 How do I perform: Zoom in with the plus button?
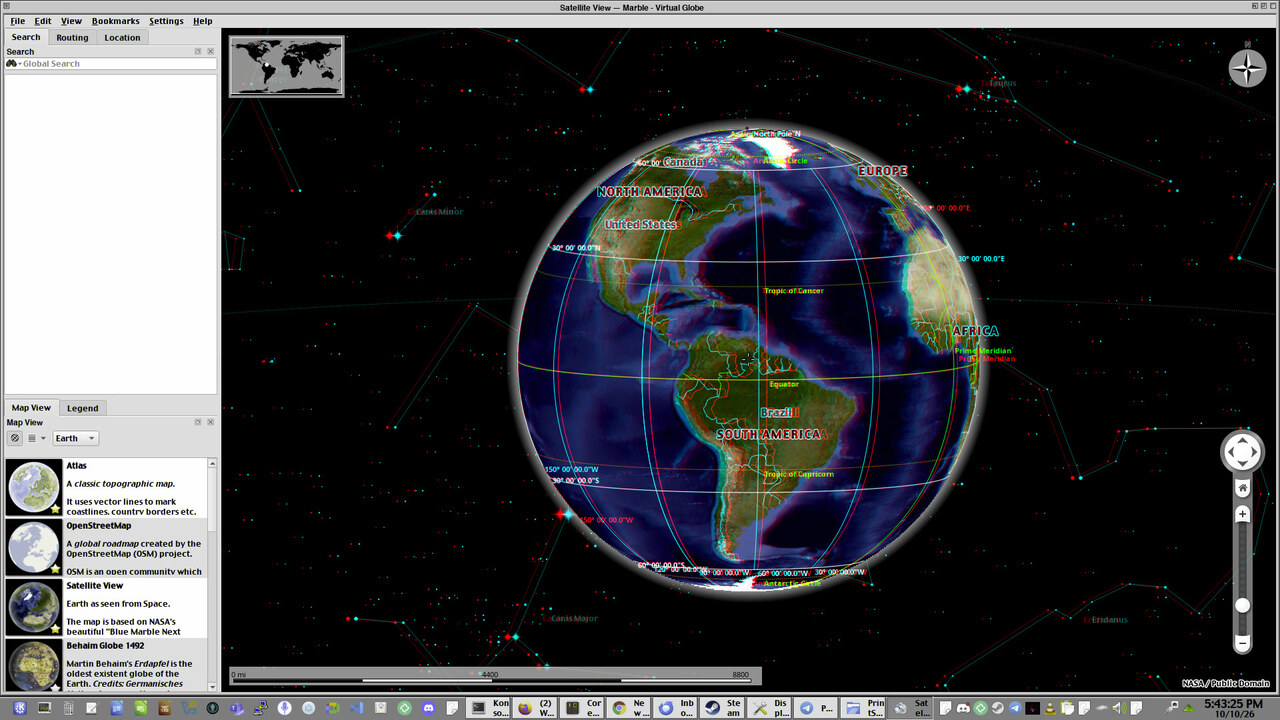pos(1242,514)
